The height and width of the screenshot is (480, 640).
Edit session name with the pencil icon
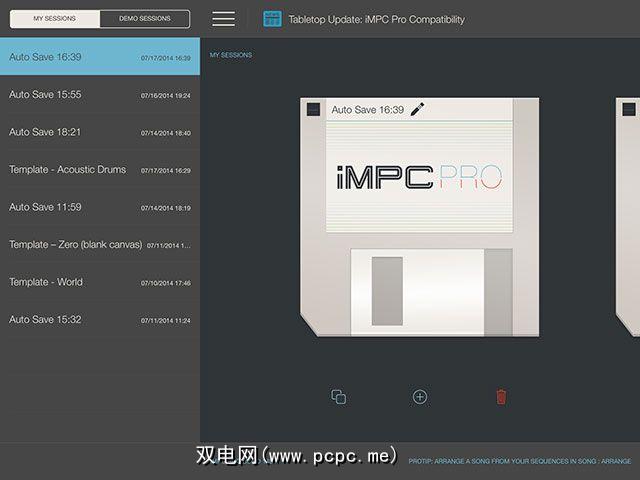[x=417, y=109]
